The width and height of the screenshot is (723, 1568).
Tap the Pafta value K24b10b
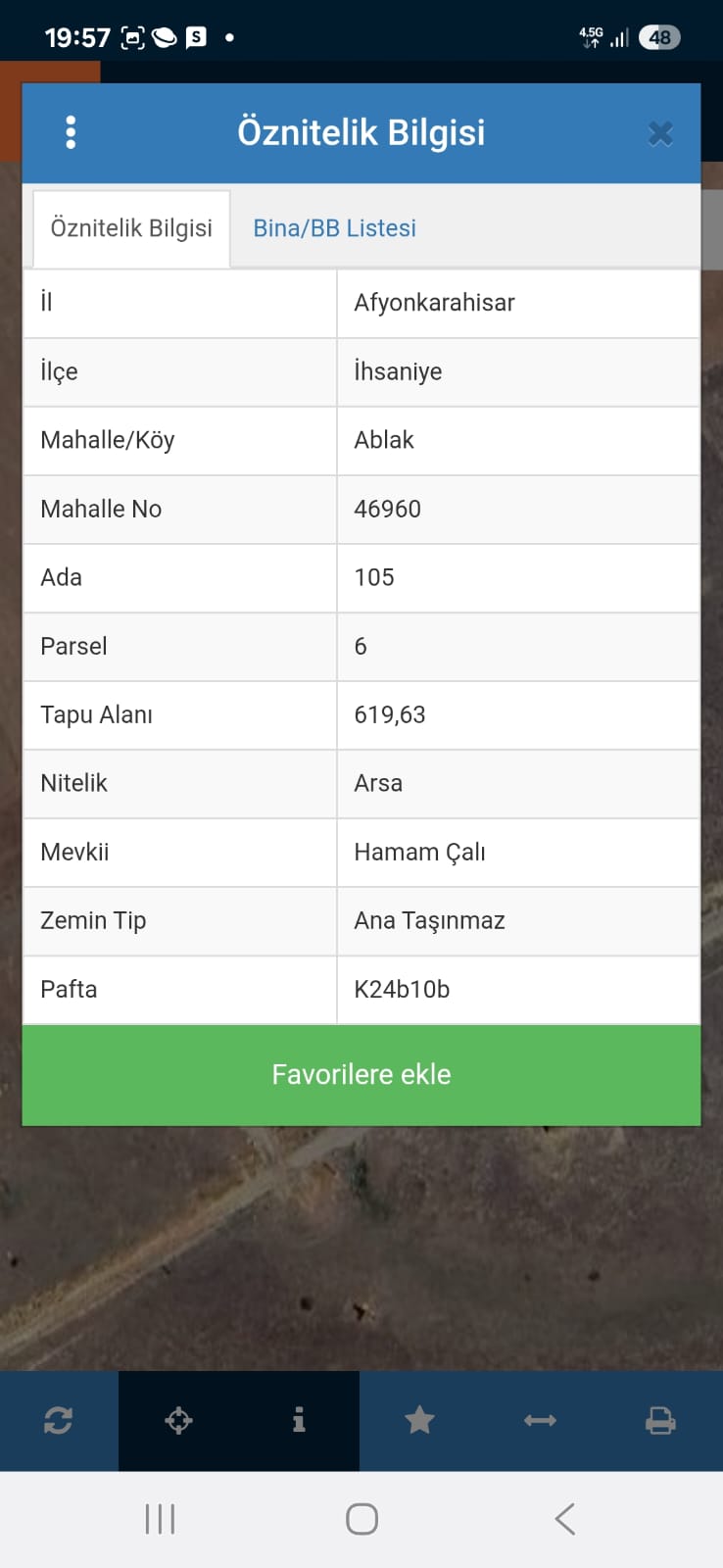pos(402,989)
